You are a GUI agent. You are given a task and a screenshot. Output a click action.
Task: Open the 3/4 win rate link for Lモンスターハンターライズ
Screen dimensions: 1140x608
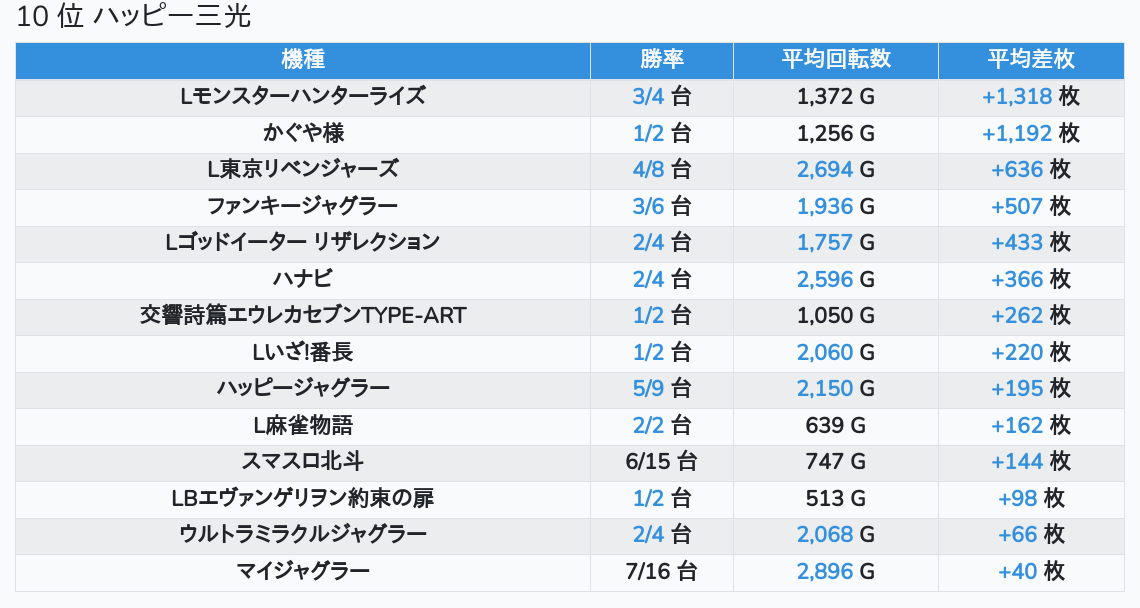point(649,97)
